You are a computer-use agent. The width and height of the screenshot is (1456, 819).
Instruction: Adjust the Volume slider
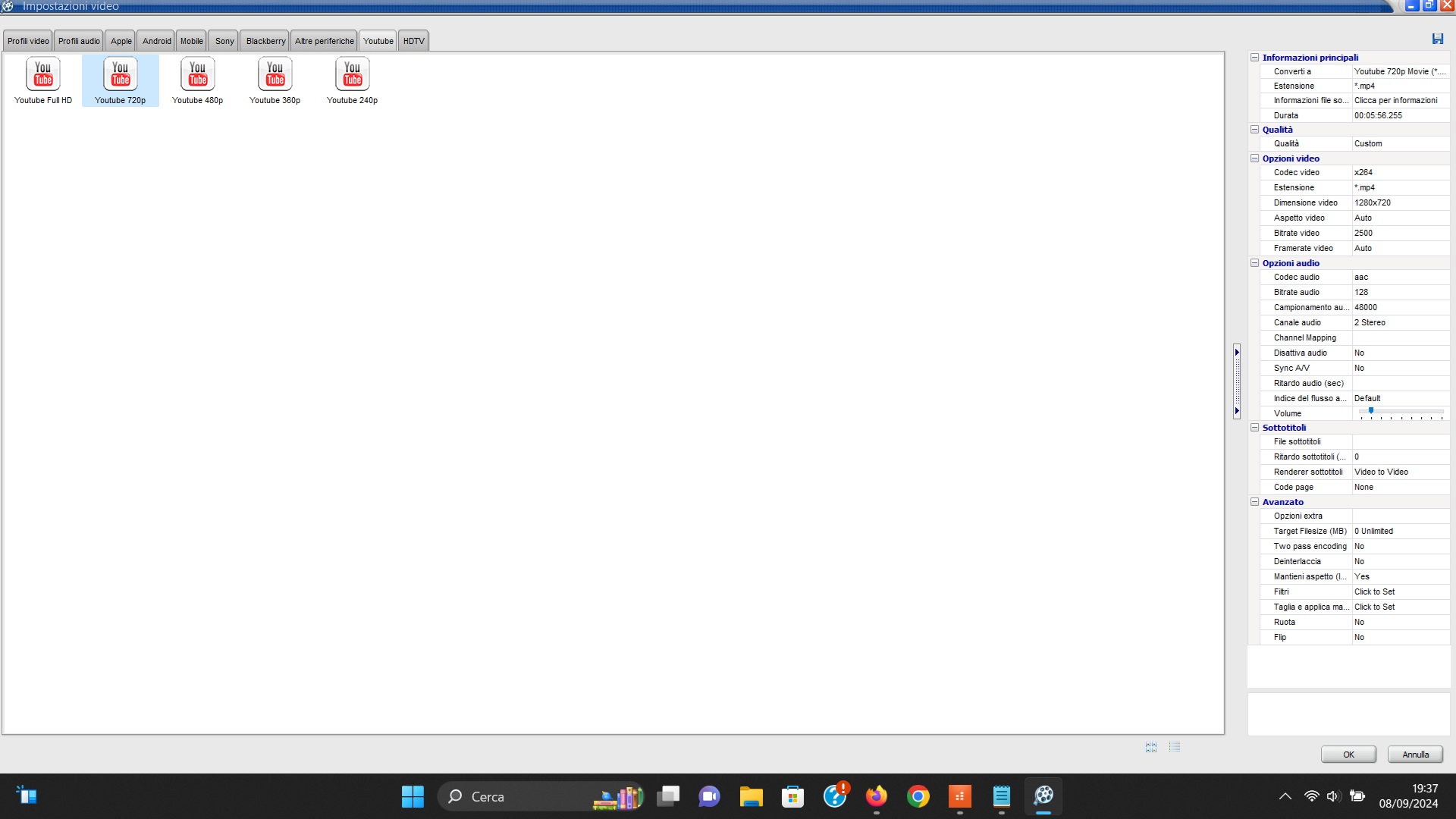click(x=1371, y=411)
